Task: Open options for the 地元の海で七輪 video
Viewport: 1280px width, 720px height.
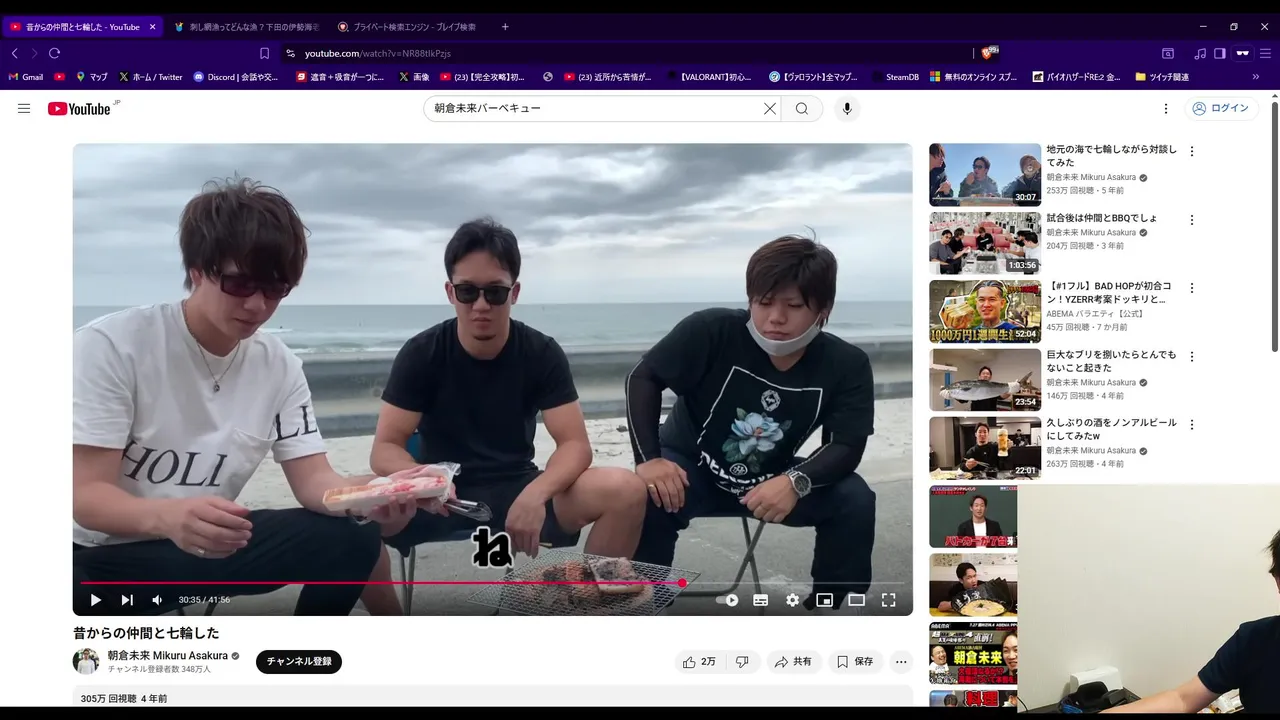Action: (x=1191, y=151)
